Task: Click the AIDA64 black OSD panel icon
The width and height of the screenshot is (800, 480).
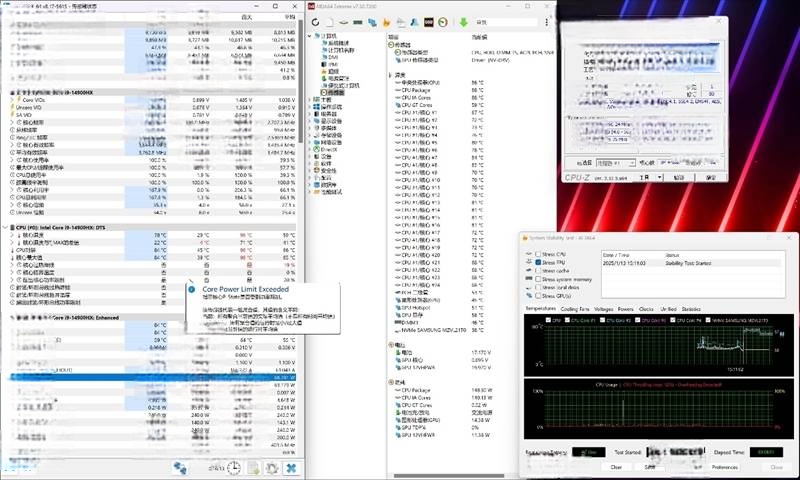Action: 429,22
